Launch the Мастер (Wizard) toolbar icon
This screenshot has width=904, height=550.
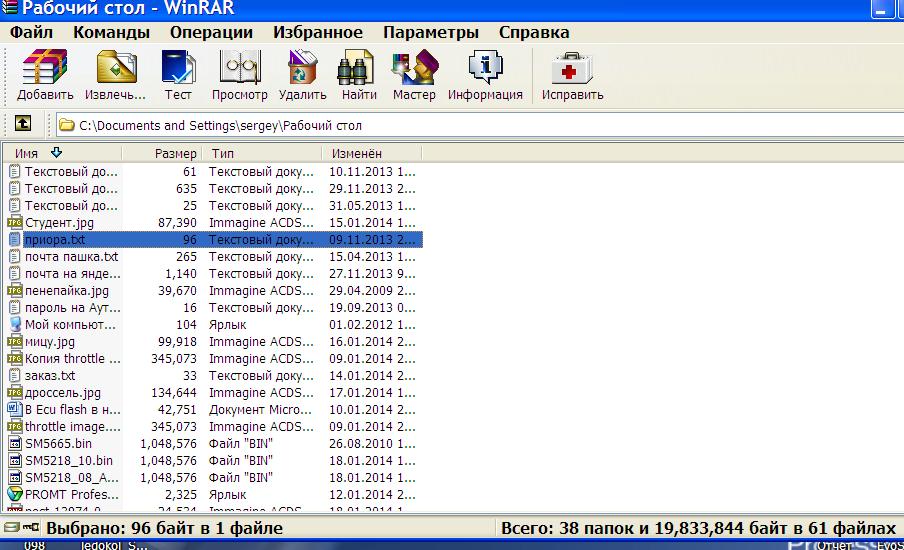(415, 67)
